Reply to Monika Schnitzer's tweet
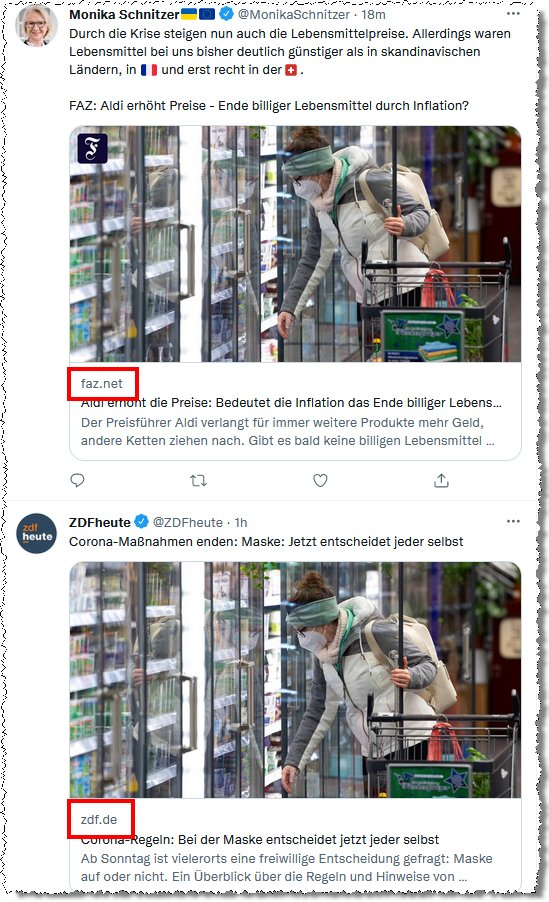This screenshot has width=549, height=902. pyautogui.click(x=77, y=480)
